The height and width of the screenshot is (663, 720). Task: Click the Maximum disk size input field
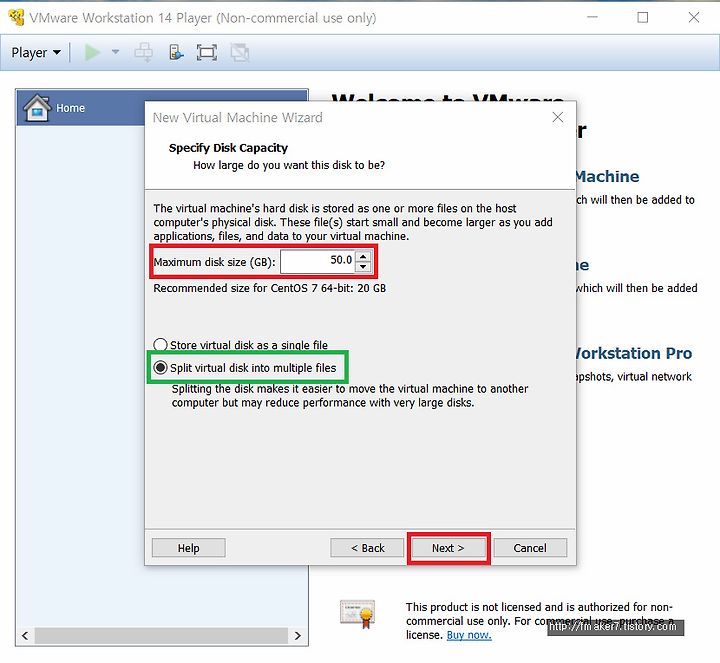click(x=317, y=261)
